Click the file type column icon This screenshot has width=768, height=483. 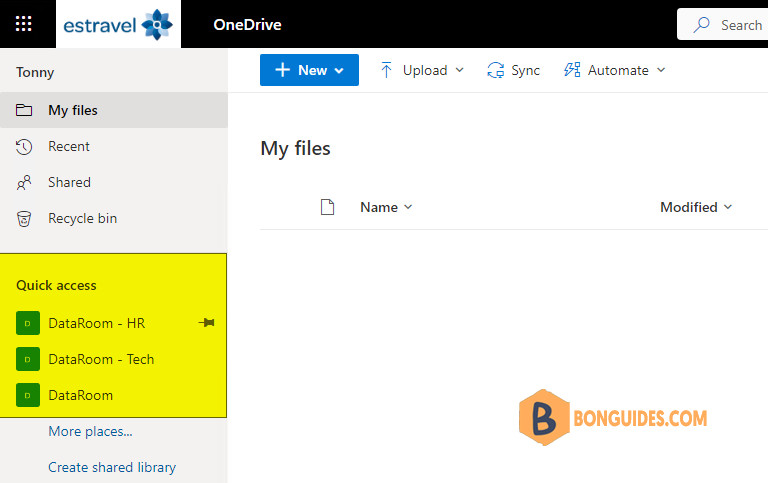pyautogui.click(x=327, y=207)
